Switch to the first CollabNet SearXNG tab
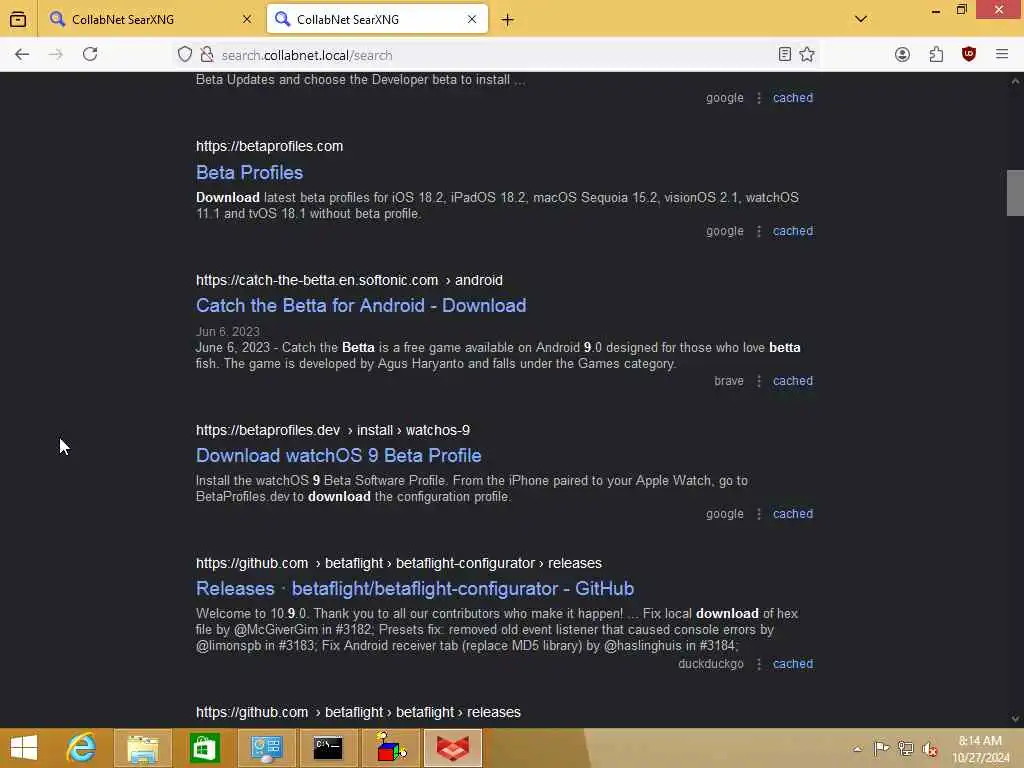The height and width of the screenshot is (768, 1024). pyautogui.click(x=151, y=20)
